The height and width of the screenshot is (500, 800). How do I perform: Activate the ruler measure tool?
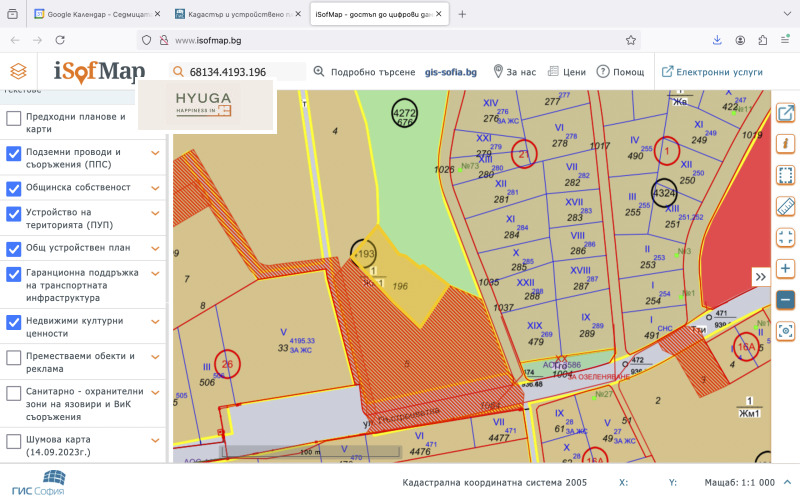click(x=785, y=206)
